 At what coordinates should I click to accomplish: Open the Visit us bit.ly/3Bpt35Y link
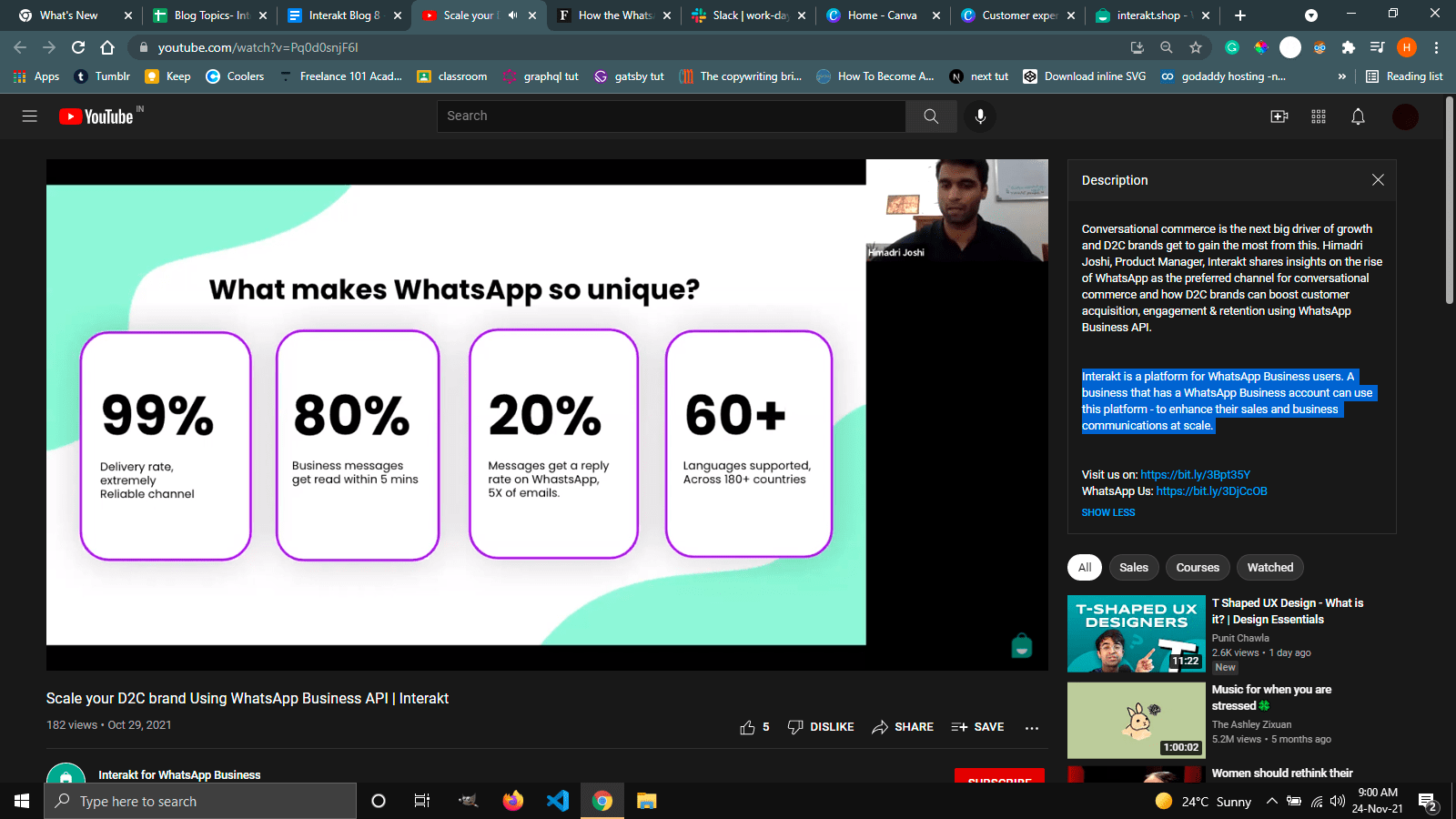(x=1195, y=474)
